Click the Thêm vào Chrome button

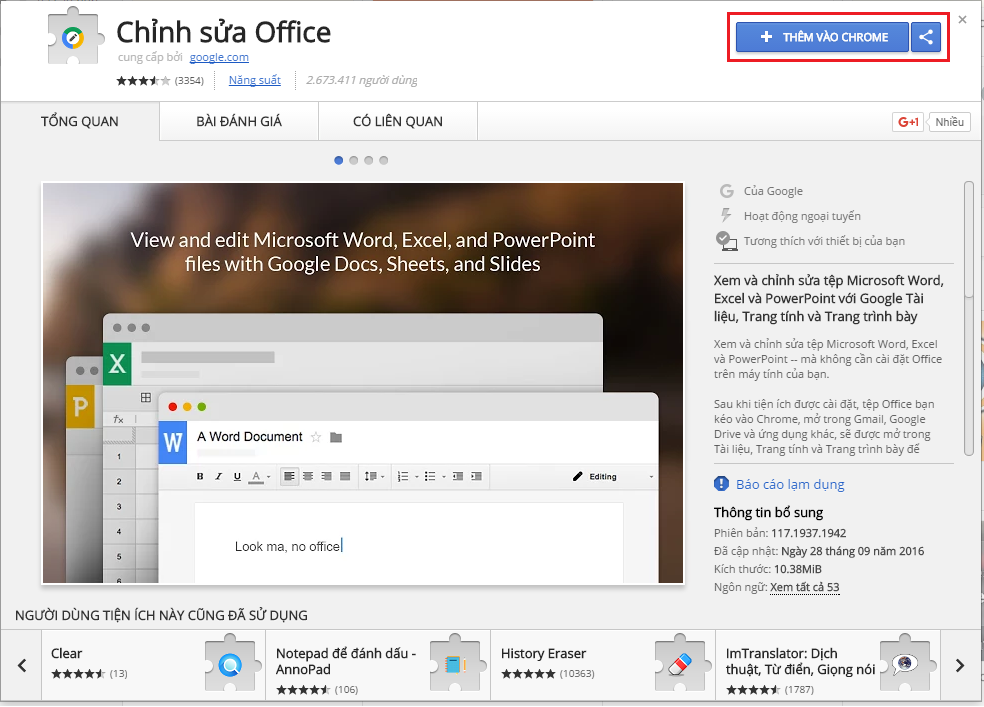point(823,37)
